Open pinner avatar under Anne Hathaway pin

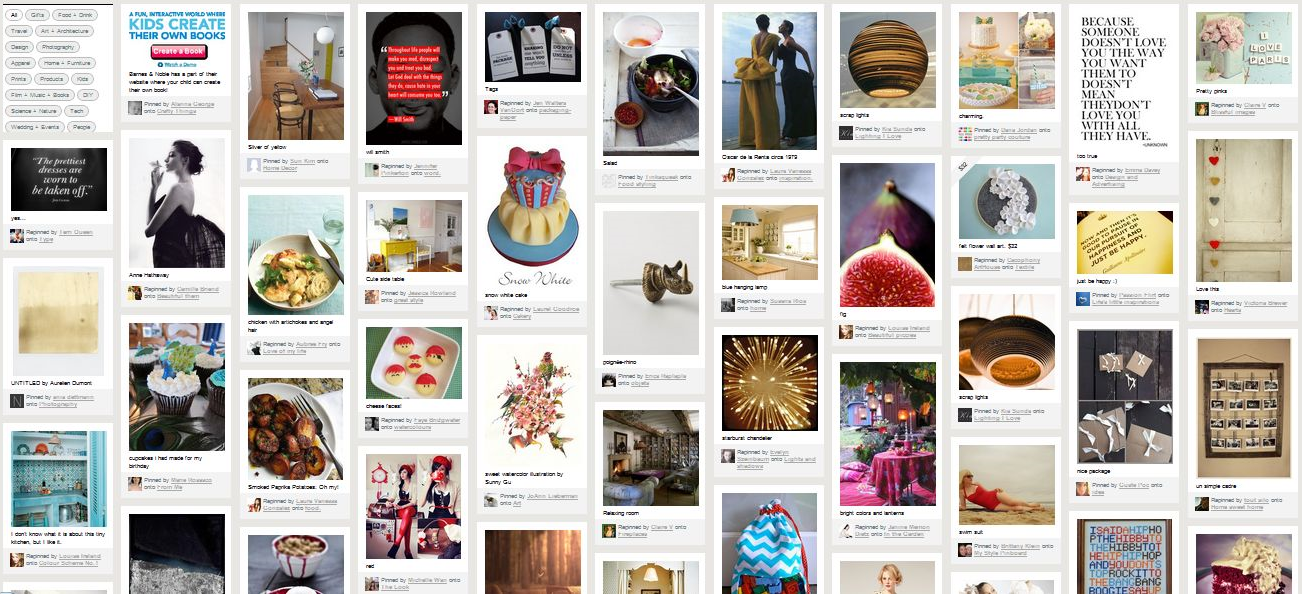point(135,293)
